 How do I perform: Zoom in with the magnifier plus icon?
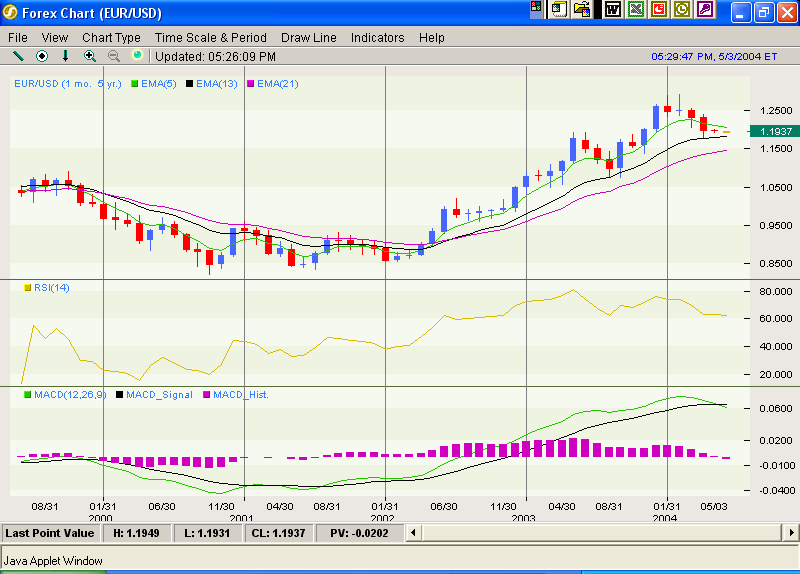click(90, 56)
